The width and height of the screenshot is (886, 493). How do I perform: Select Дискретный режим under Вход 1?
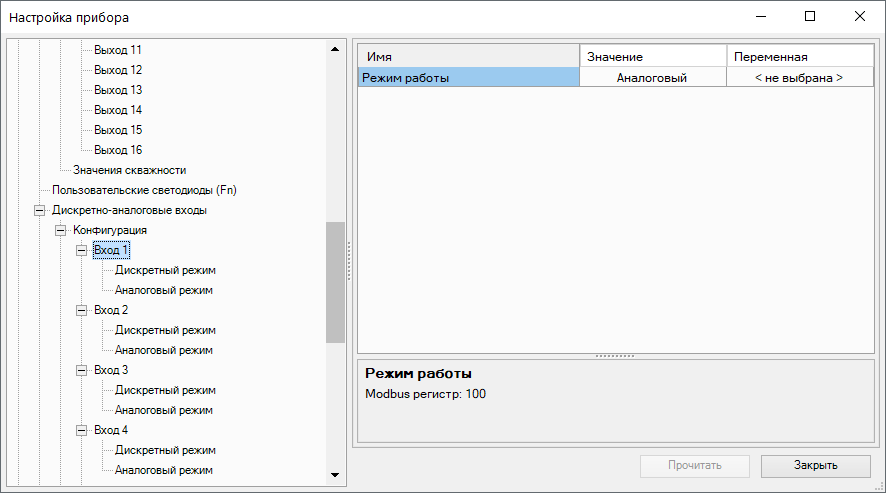(165, 270)
